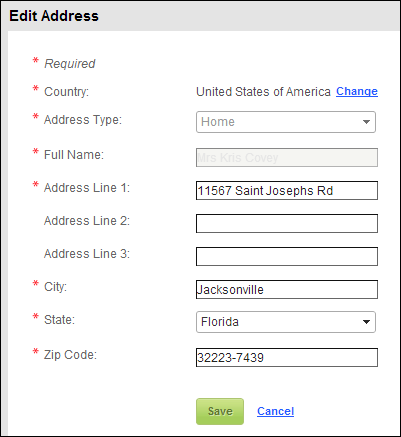Click into the empty Address Line 2 box
Screen dimensions: 401x437
coord(287,223)
